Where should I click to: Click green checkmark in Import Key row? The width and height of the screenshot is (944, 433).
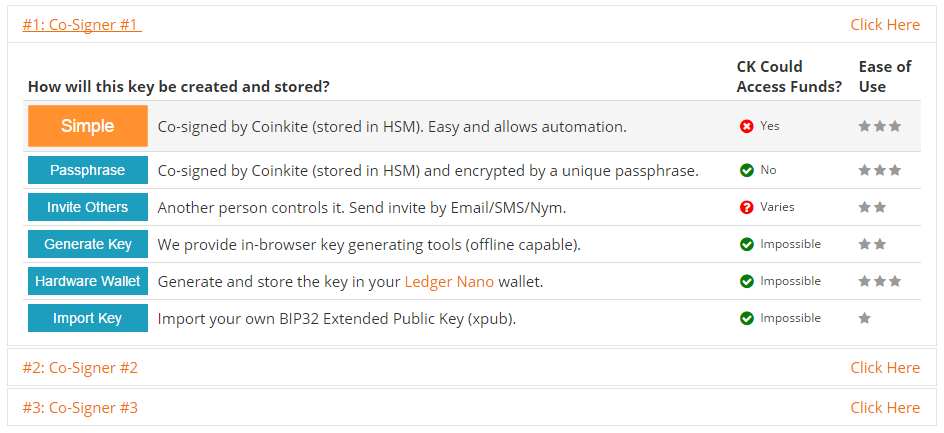(747, 318)
